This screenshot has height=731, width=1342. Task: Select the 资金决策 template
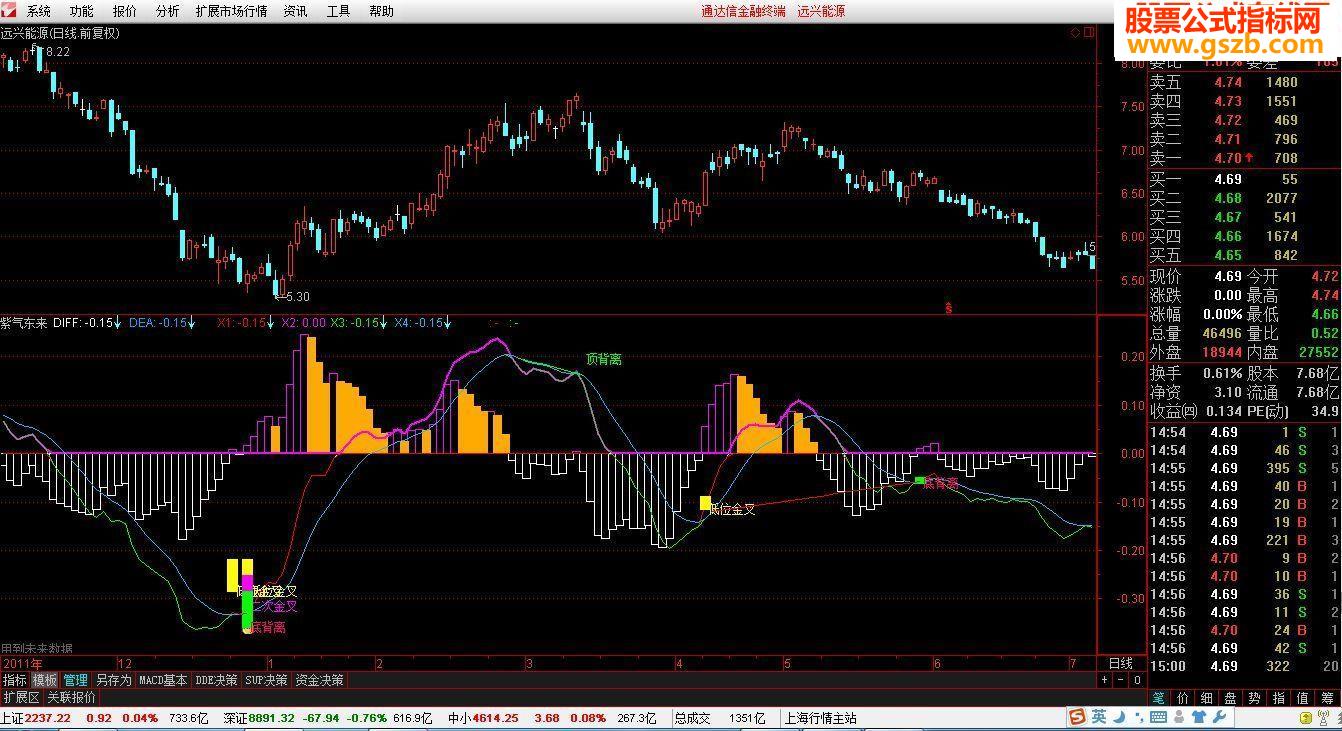319,680
